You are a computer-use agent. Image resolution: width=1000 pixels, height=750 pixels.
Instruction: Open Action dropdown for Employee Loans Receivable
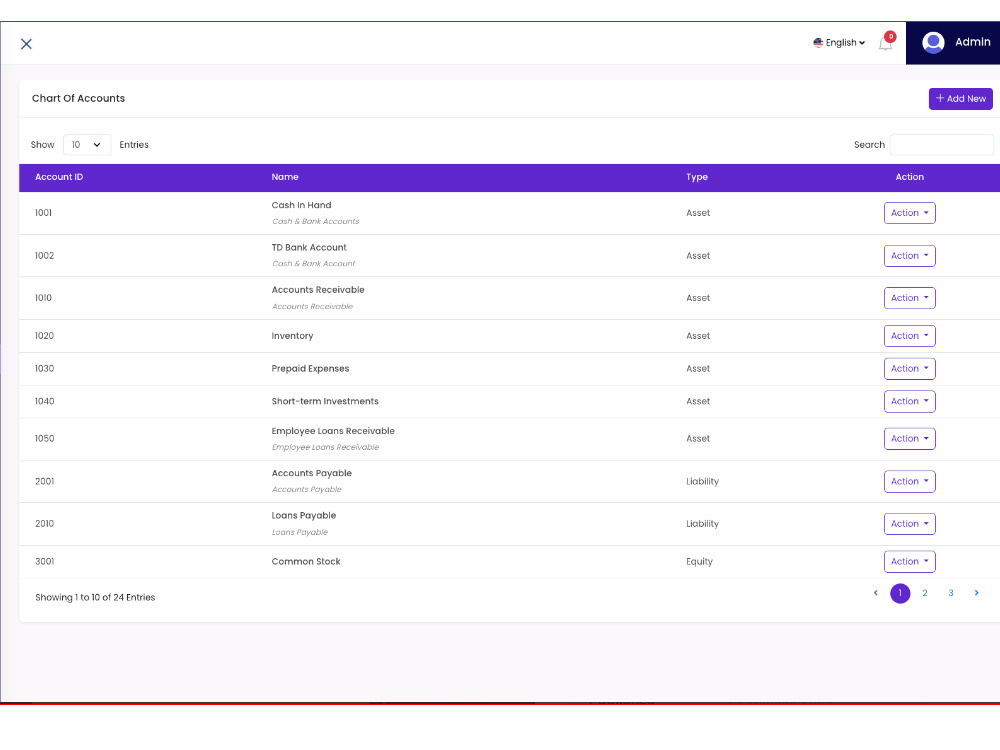(909, 439)
